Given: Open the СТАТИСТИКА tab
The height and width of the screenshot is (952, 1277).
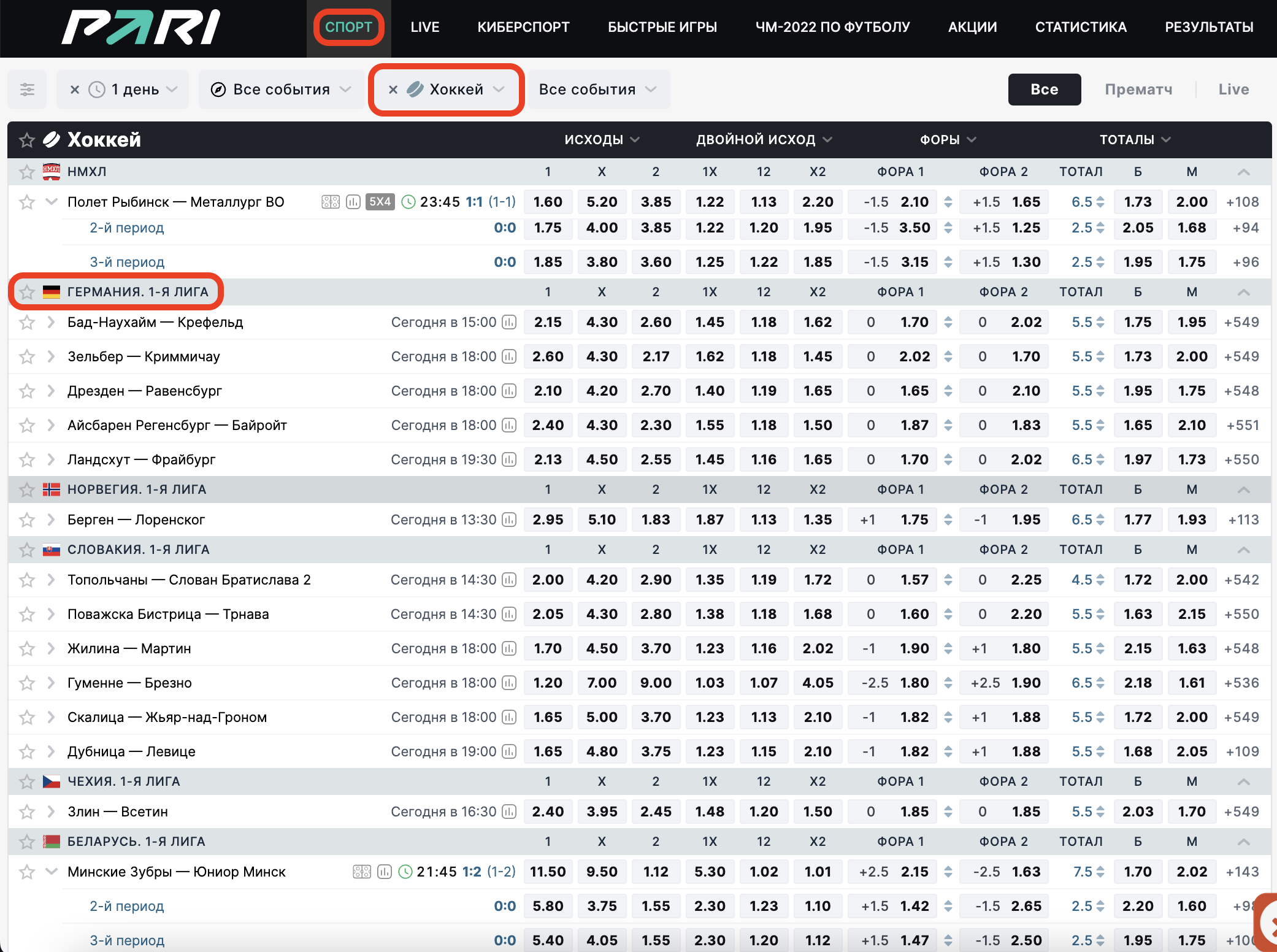Looking at the screenshot, I should (1081, 27).
